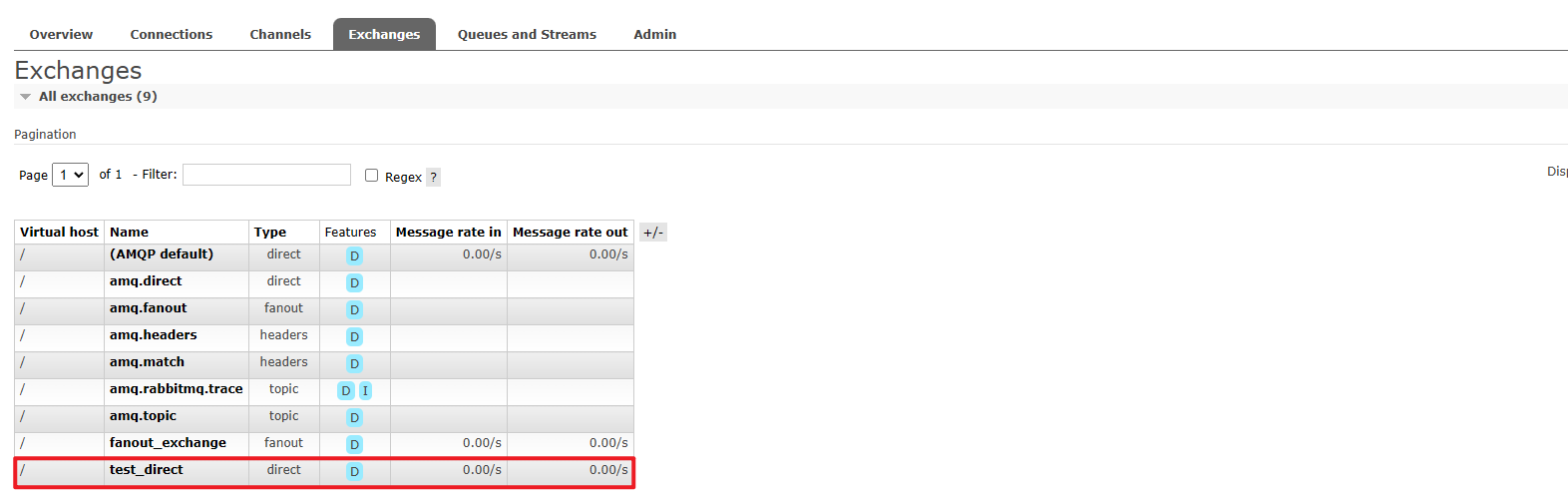This screenshot has width=1568, height=499.
Task: Enable the Regex filter checkbox
Action: coord(371,175)
